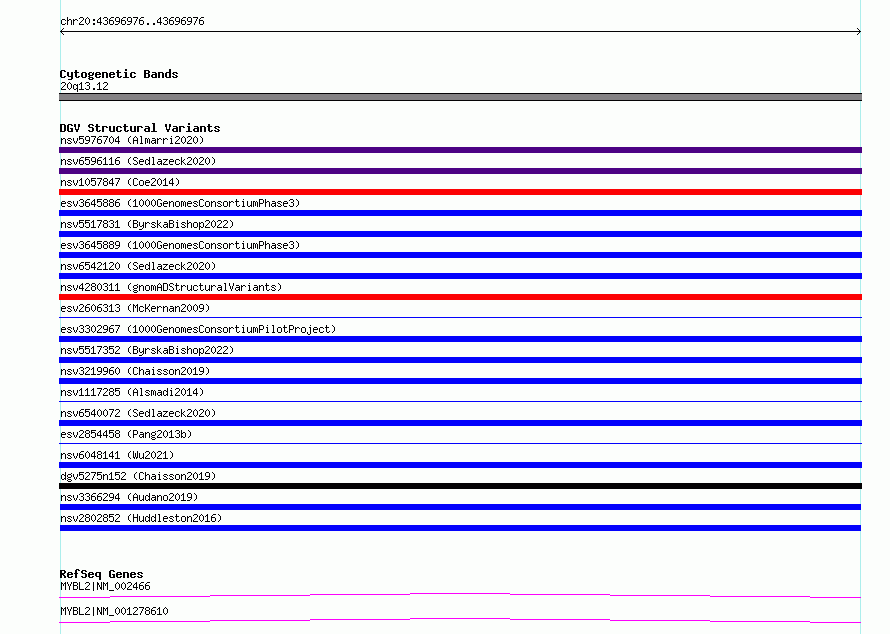Open variant nsv5976704 (Almarri2020)
This screenshot has height=634, width=890.
coord(132,140)
